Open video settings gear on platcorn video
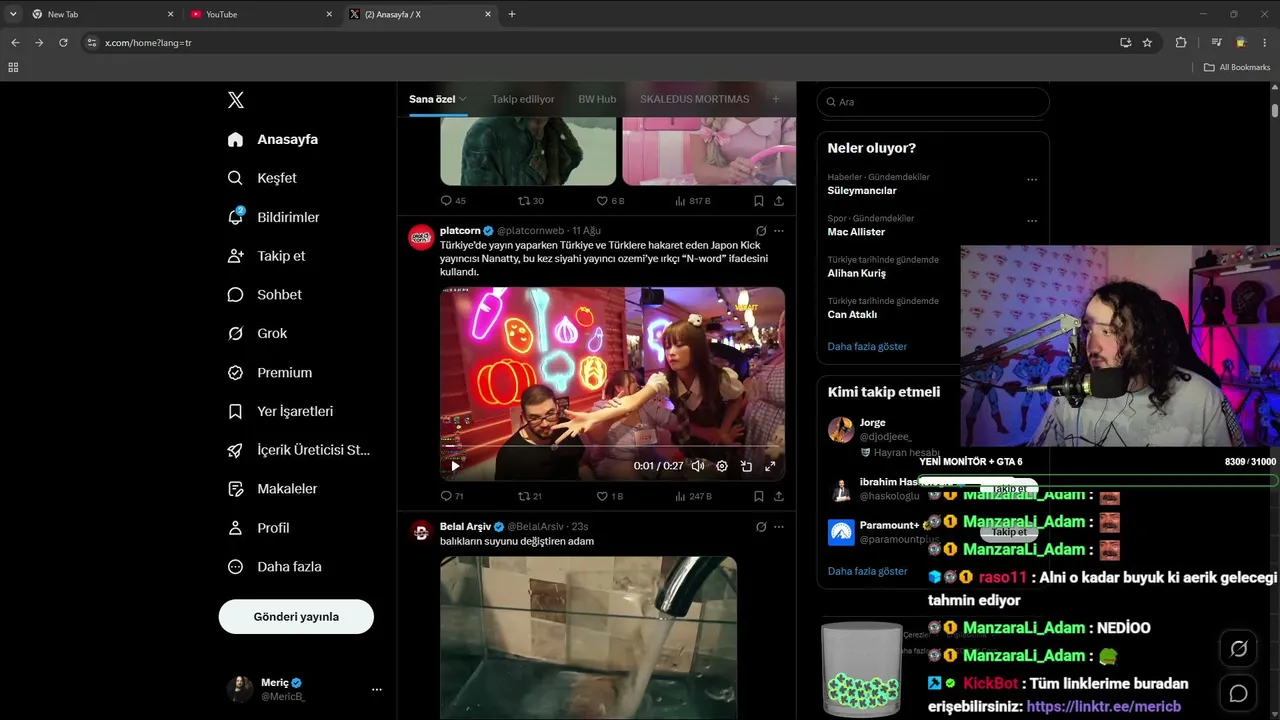This screenshot has width=1280, height=720. tap(722, 466)
